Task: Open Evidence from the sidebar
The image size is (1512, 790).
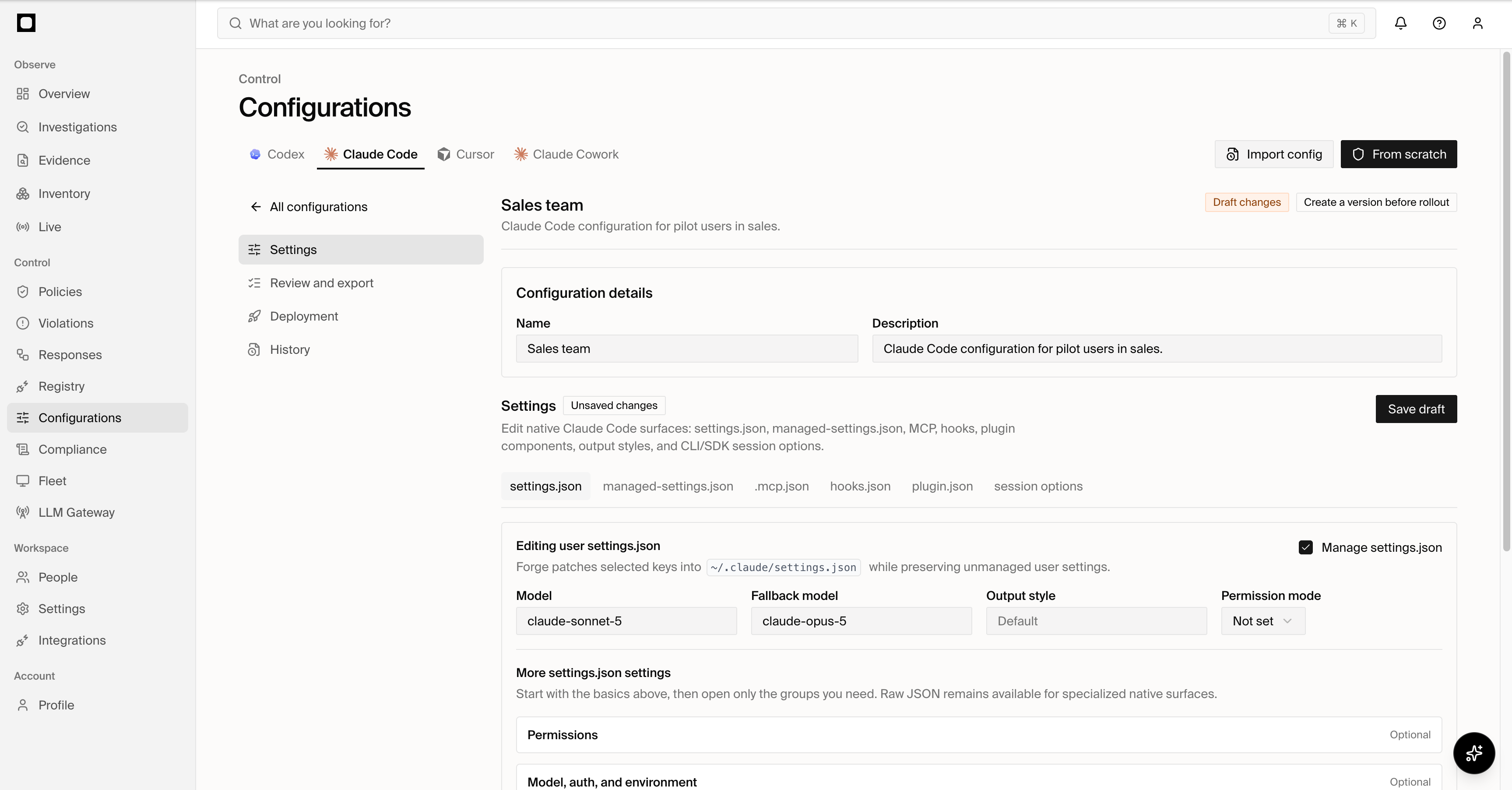Action: (x=98, y=160)
